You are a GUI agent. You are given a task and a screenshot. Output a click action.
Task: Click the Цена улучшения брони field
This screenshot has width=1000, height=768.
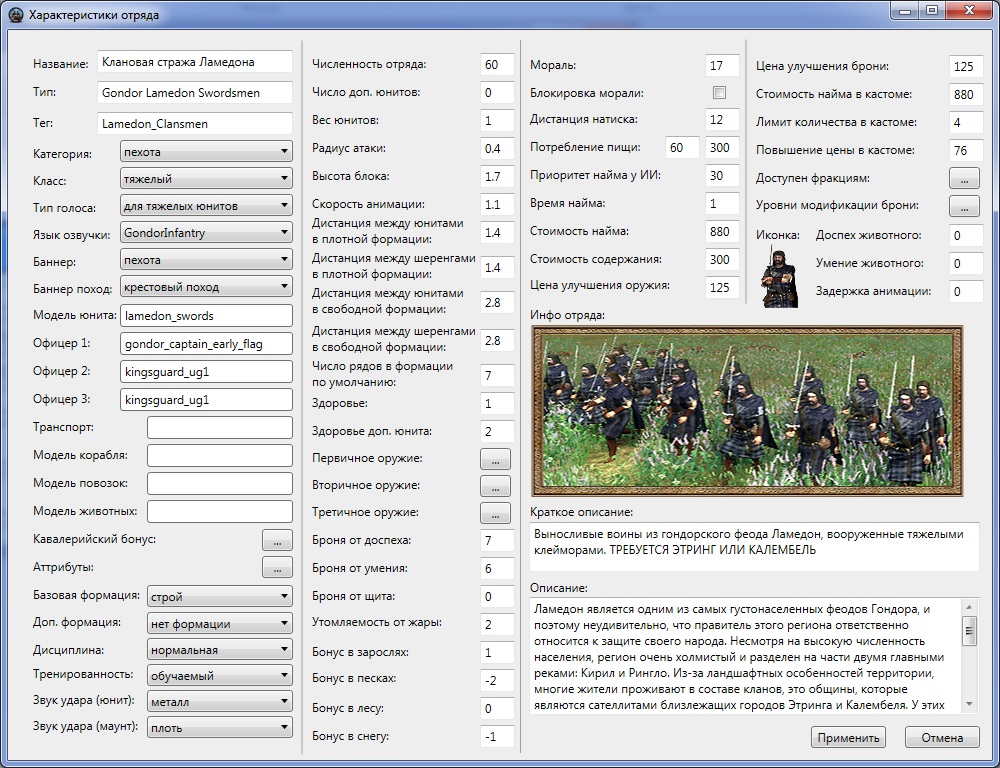coord(966,67)
